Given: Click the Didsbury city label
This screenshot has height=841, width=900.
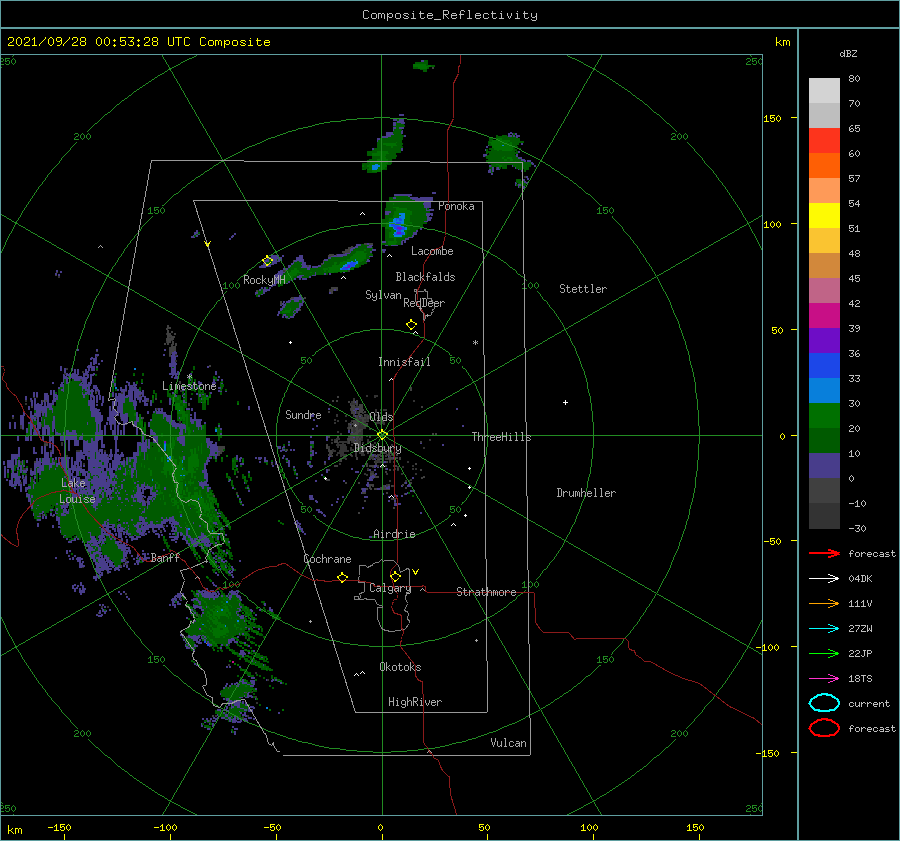Looking at the screenshot, I should pos(377,448).
